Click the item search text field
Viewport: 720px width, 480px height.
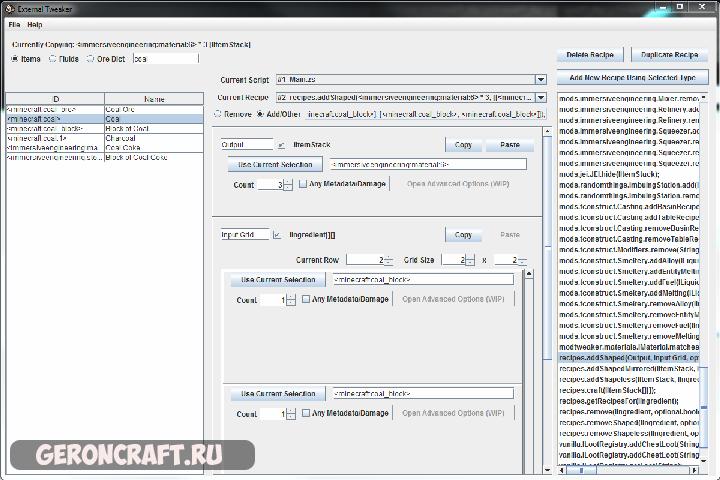pos(165,58)
